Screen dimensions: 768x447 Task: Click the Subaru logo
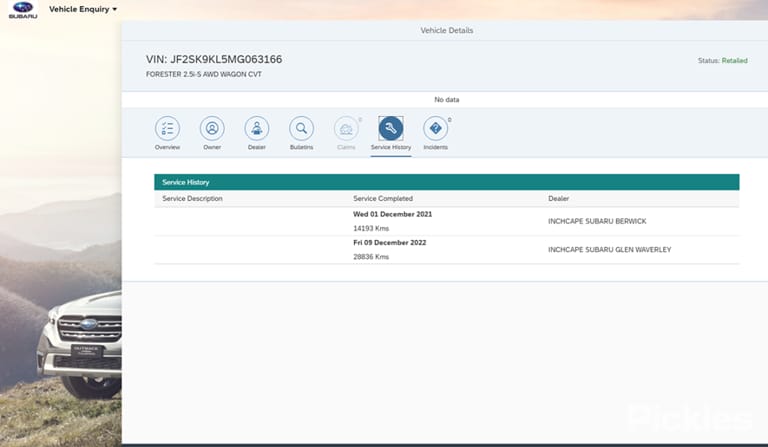[23, 10]
